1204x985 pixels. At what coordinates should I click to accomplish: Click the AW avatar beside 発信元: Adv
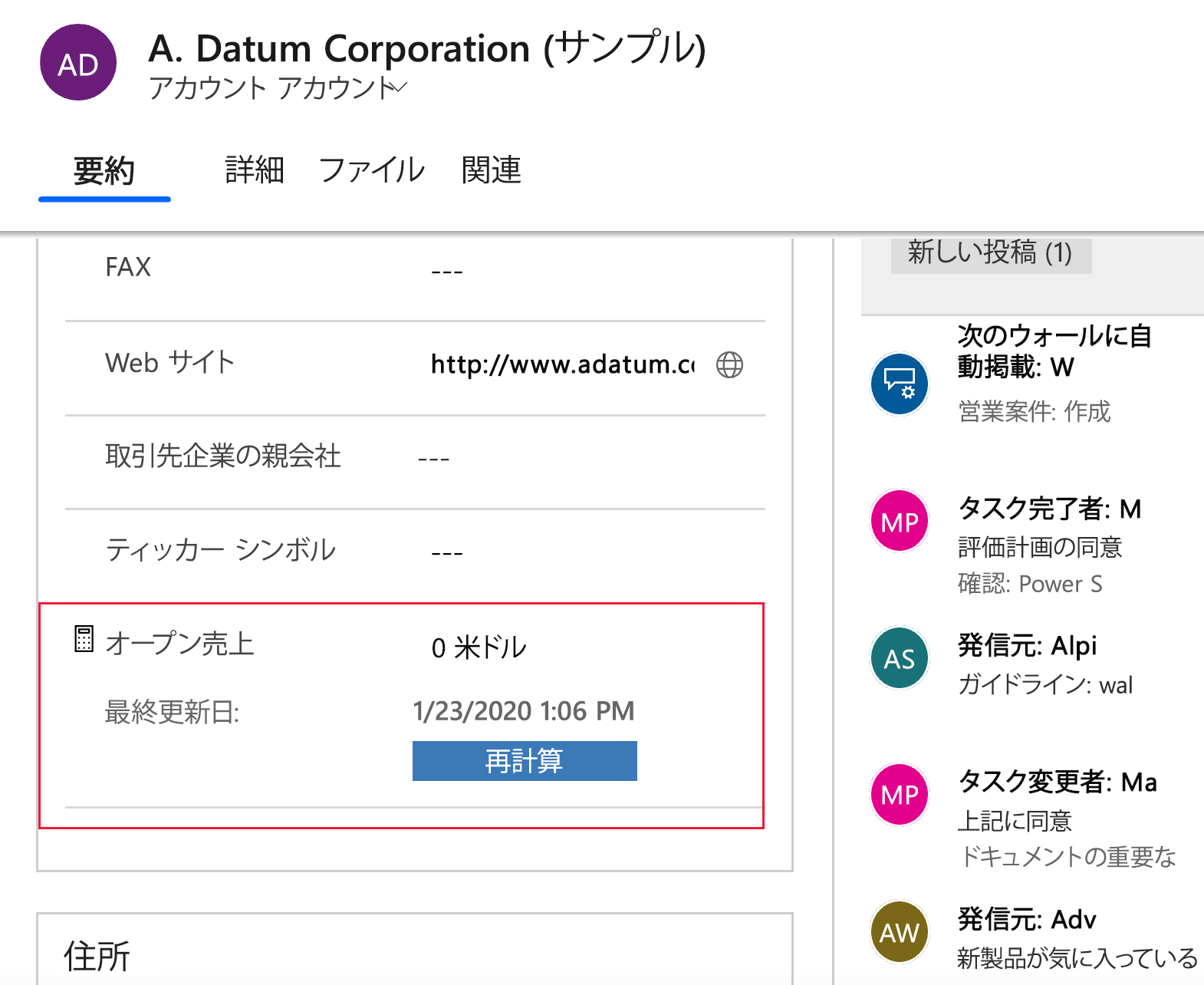(x=900, y=932)
